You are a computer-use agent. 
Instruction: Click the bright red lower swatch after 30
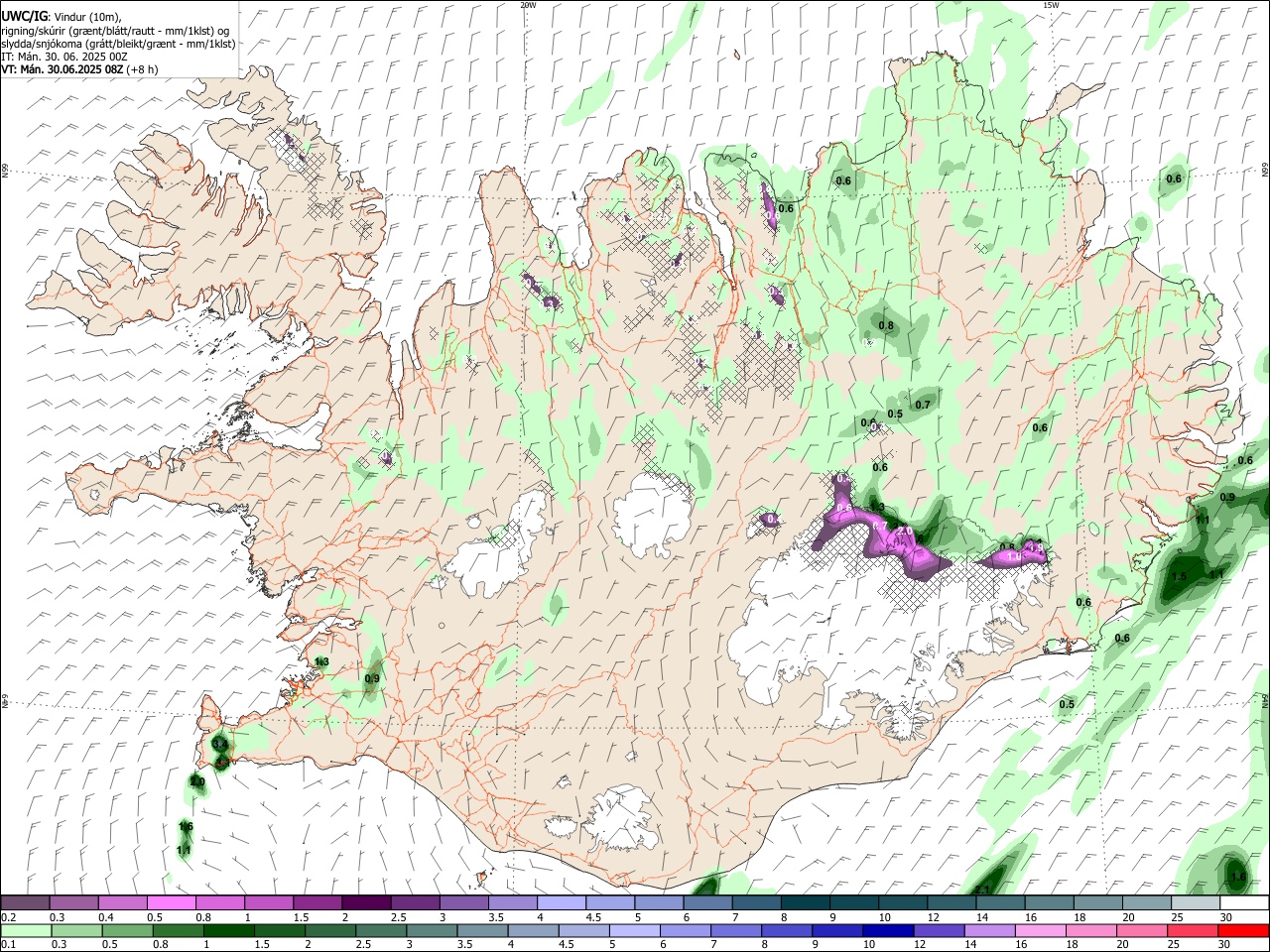coord(1244,930)
